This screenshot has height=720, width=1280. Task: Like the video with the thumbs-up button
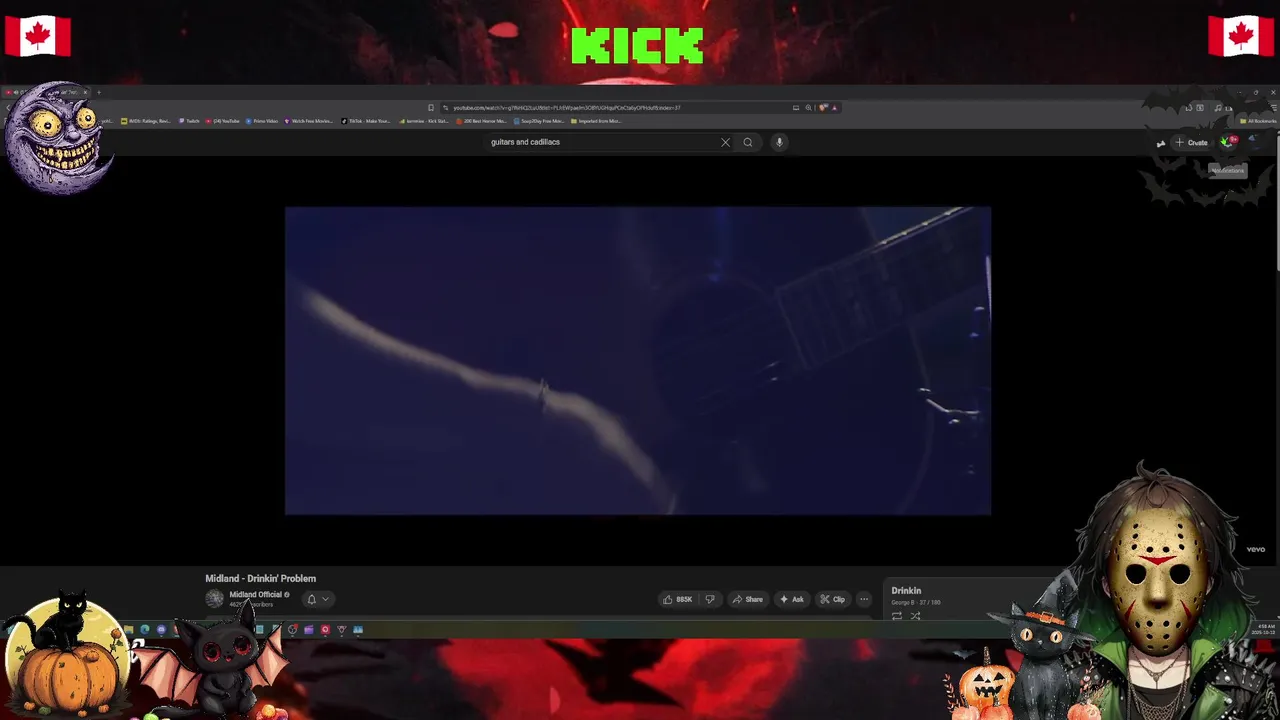pos(677,600)
